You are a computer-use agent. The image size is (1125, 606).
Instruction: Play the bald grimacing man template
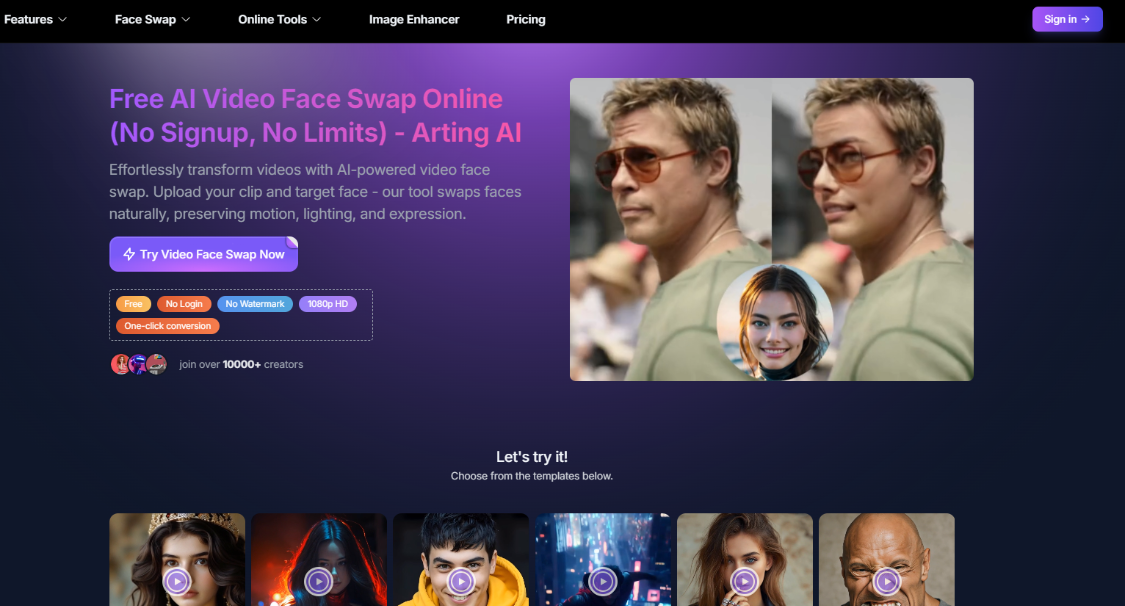(887, 581)
